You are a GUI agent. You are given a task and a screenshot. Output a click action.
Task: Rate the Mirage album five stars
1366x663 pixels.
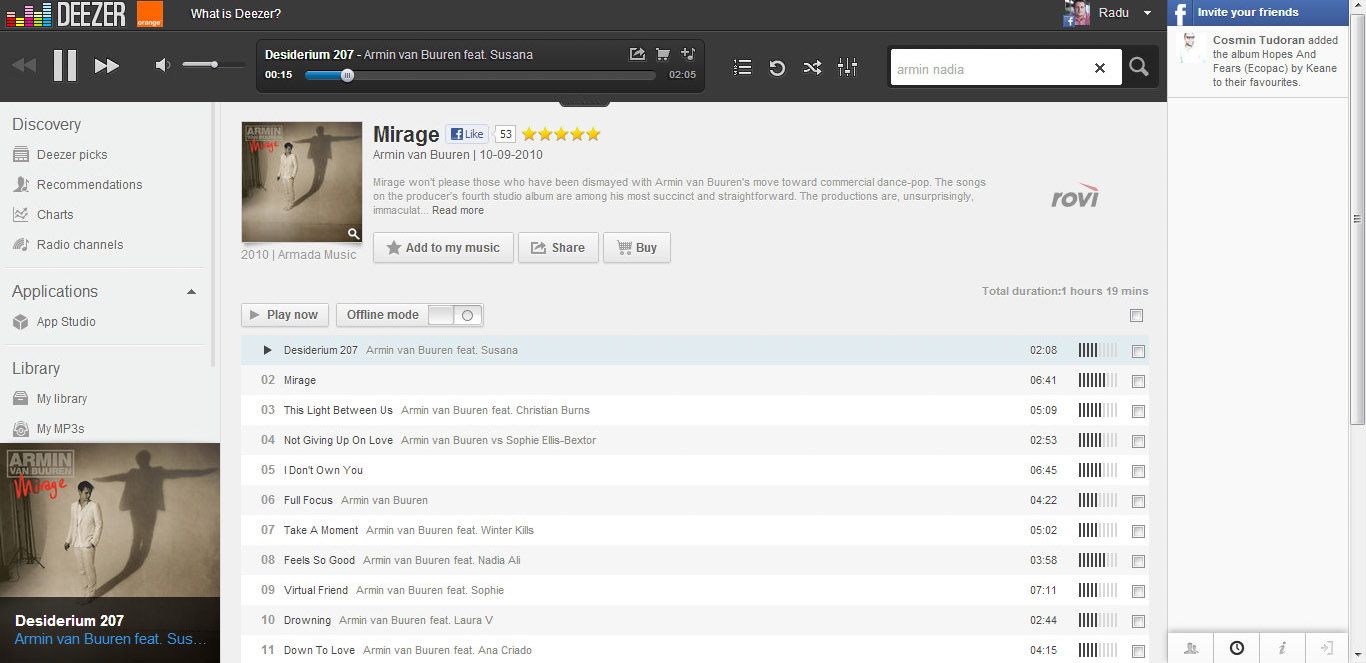[x=593, y=134]
